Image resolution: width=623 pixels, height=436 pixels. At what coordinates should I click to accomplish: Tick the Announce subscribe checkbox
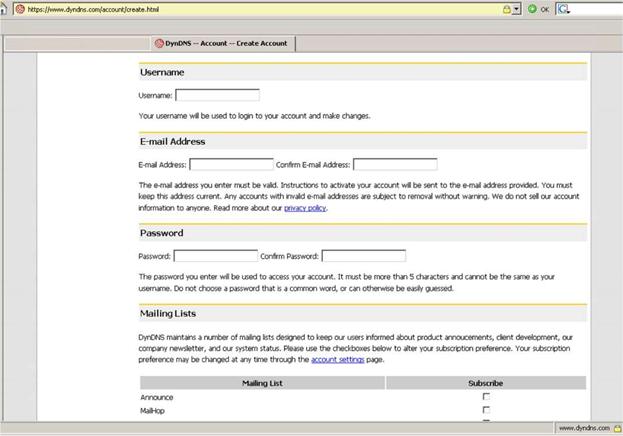pos(486,396)
